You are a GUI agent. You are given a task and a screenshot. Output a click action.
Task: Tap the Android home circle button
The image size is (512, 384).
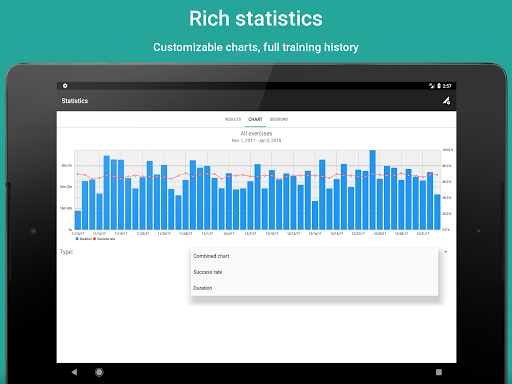(99, 372)
